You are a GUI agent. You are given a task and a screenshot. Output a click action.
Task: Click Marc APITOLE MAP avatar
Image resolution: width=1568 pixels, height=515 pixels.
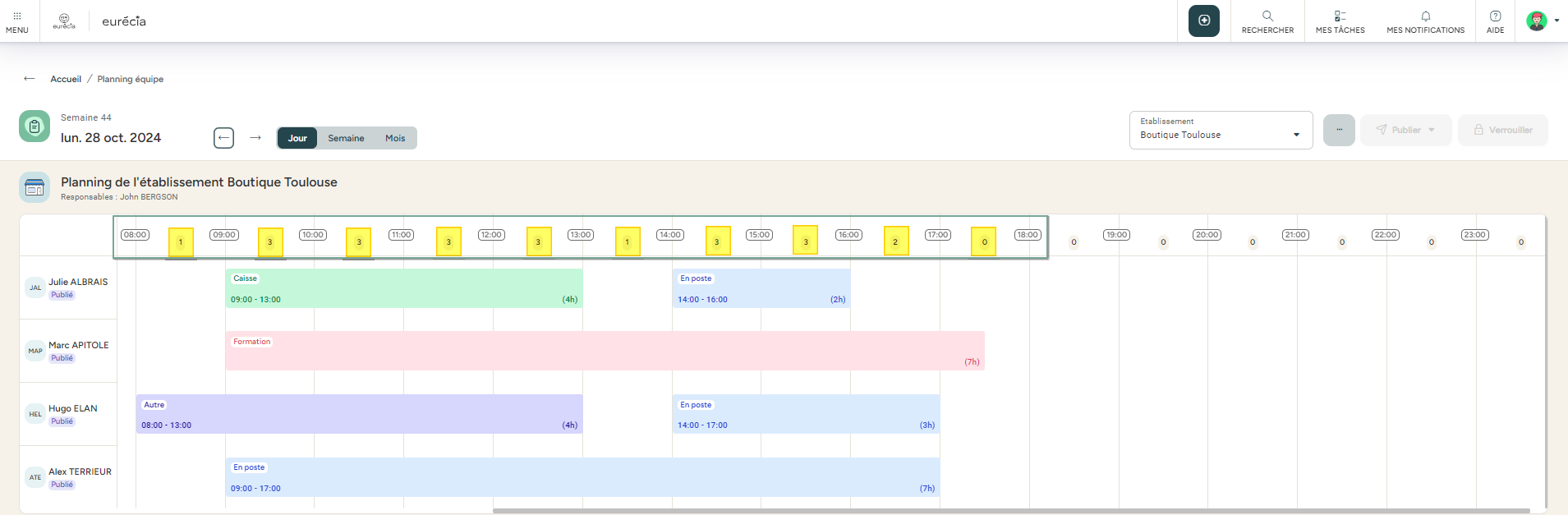[x=35, y=351]
